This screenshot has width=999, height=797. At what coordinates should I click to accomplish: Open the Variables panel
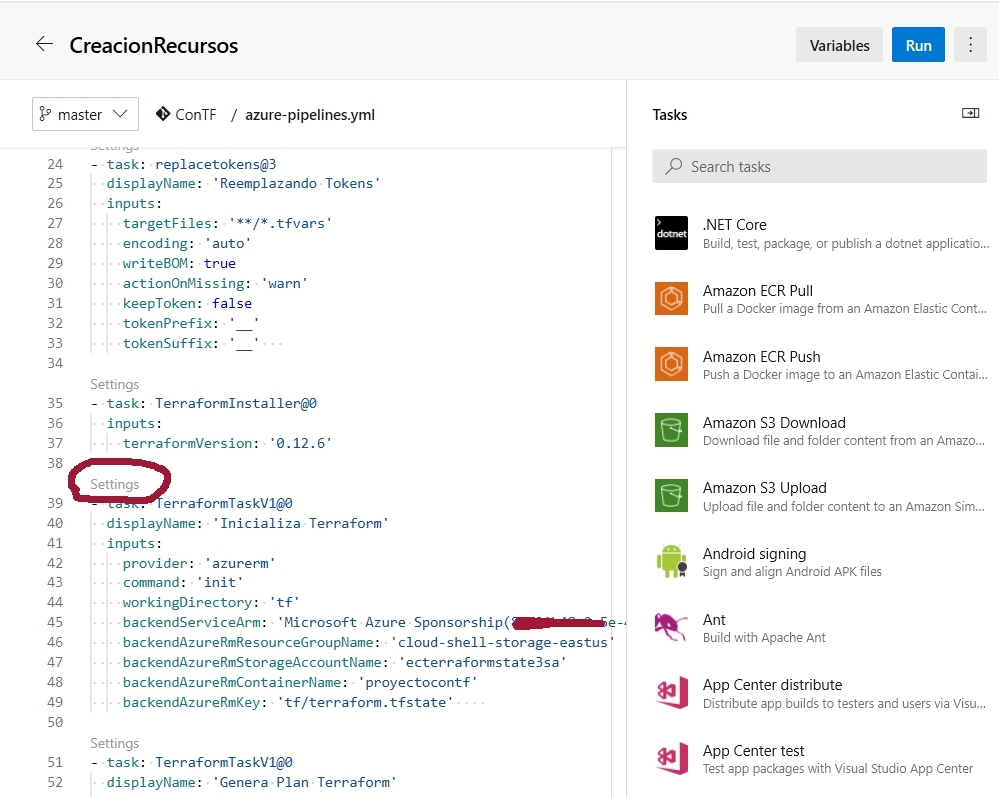tap(839, 45)
